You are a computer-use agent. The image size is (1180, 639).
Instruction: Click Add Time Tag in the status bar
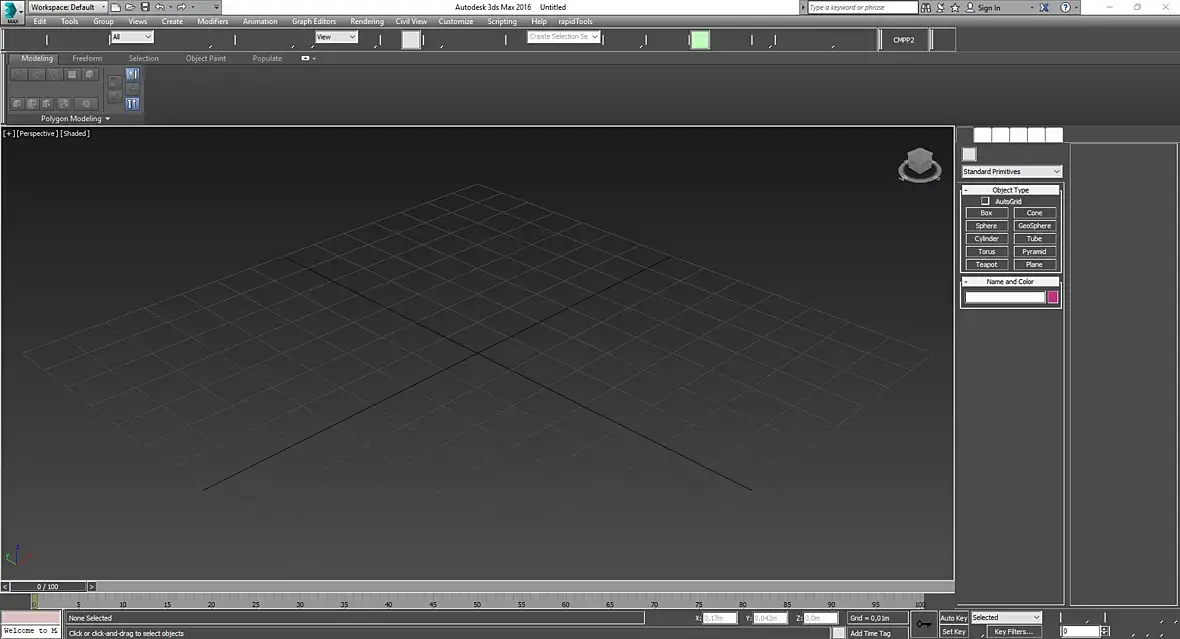[x=870, y=633]
